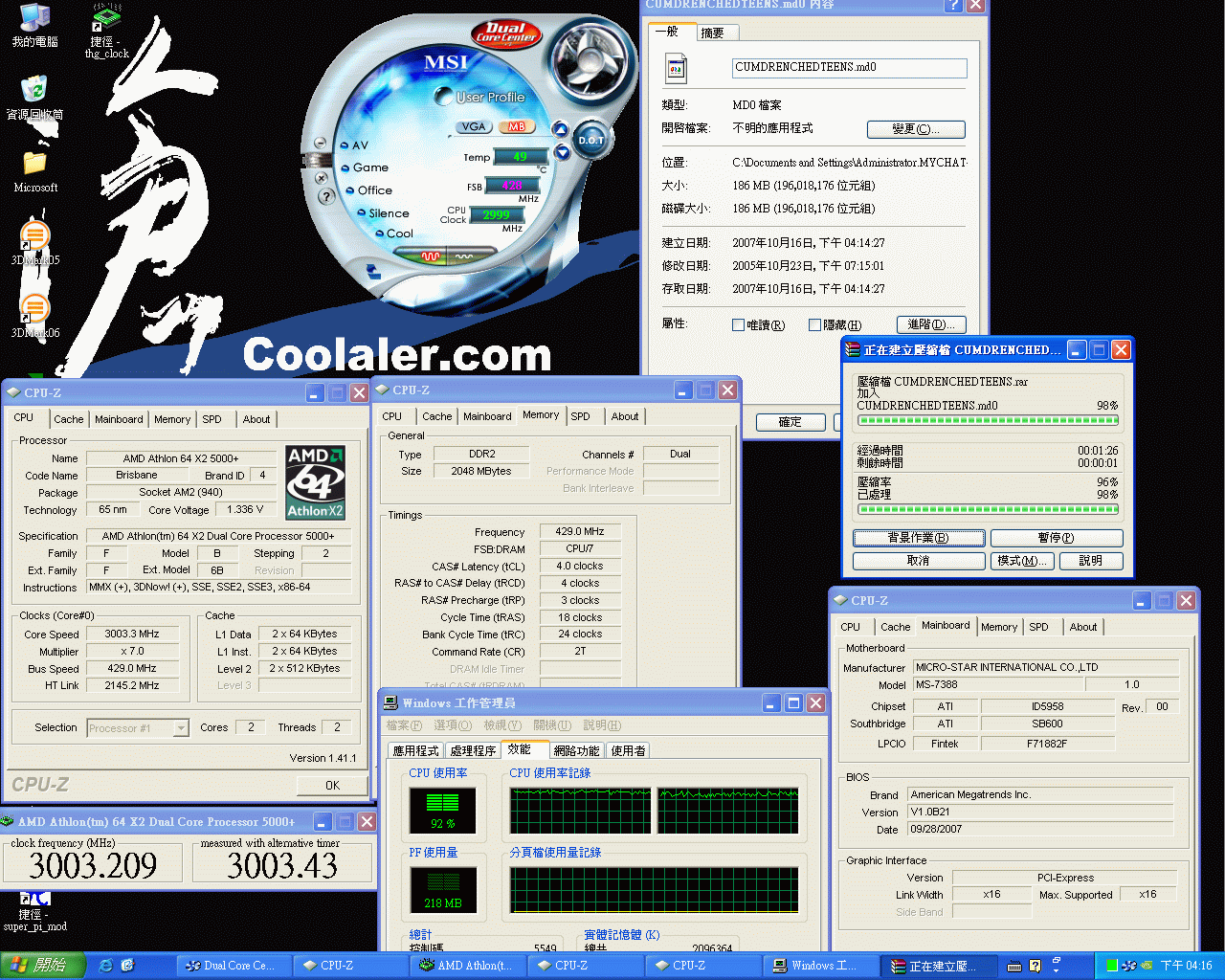Screen dimensions: 1225x980
Task: Open Cache tab in left CPU-Z window
Action: click(x=68, y=419)
